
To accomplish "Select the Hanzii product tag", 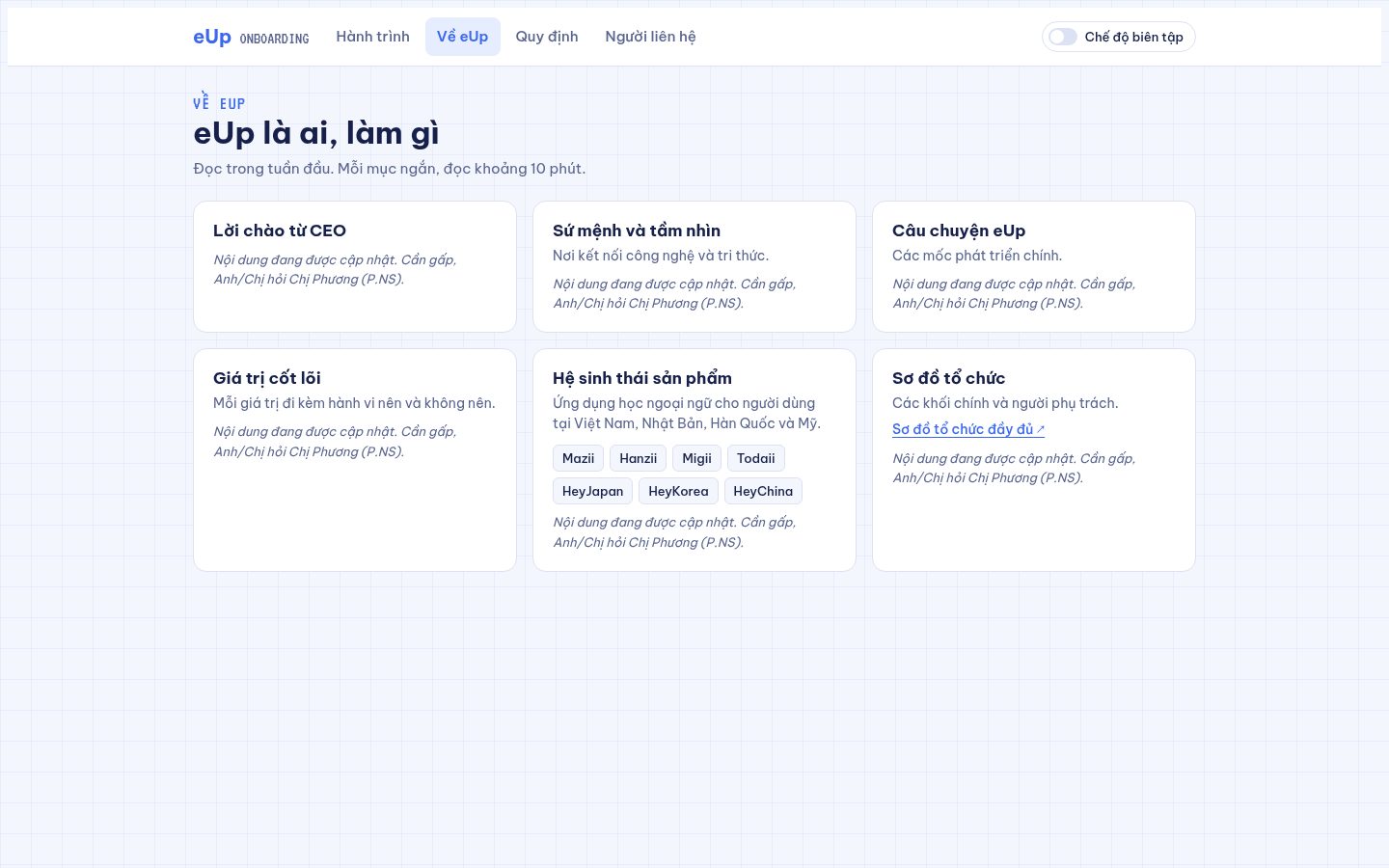I will coord(638,458).
